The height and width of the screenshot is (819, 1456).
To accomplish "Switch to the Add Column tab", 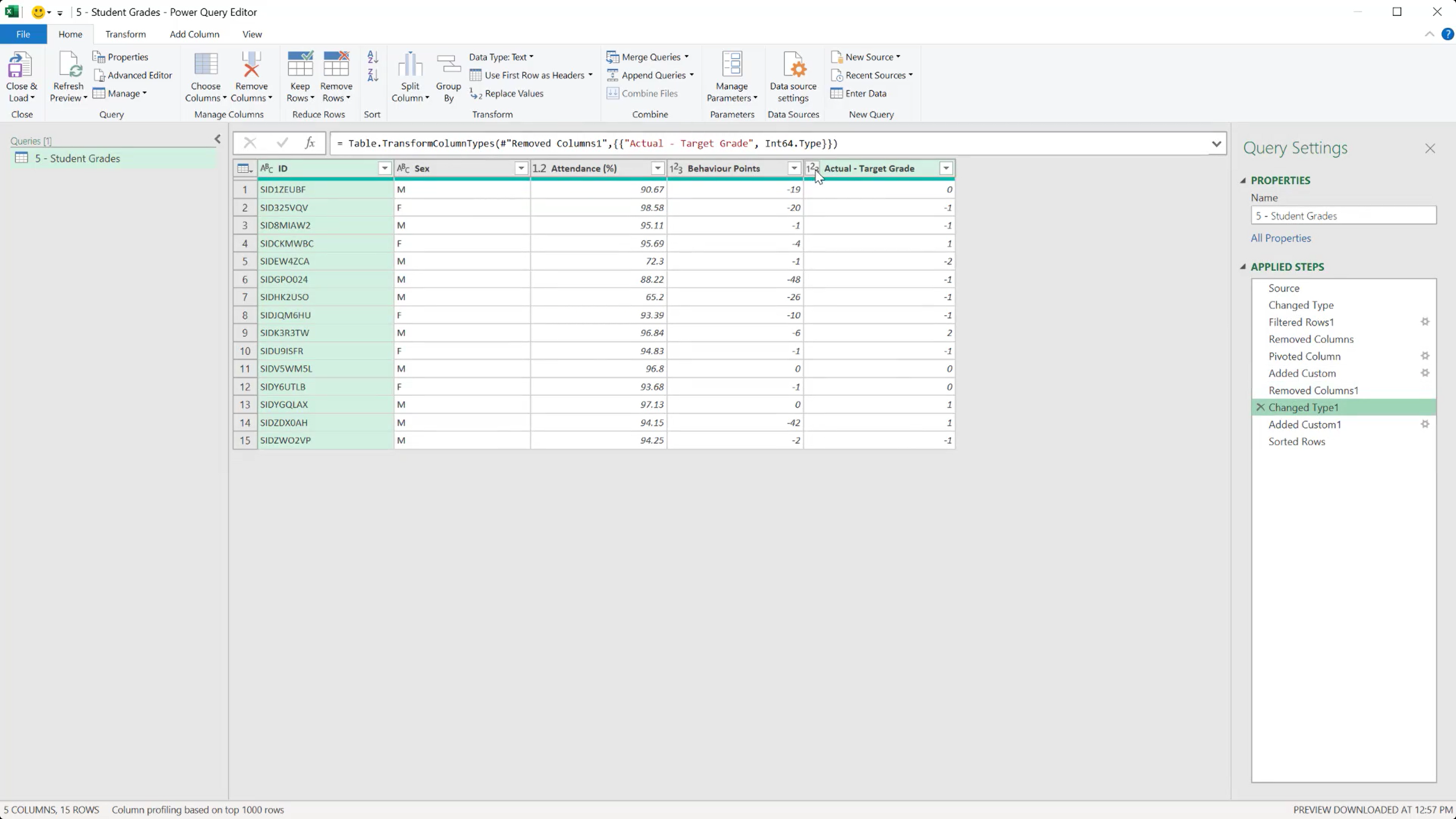I will (194, 34).
